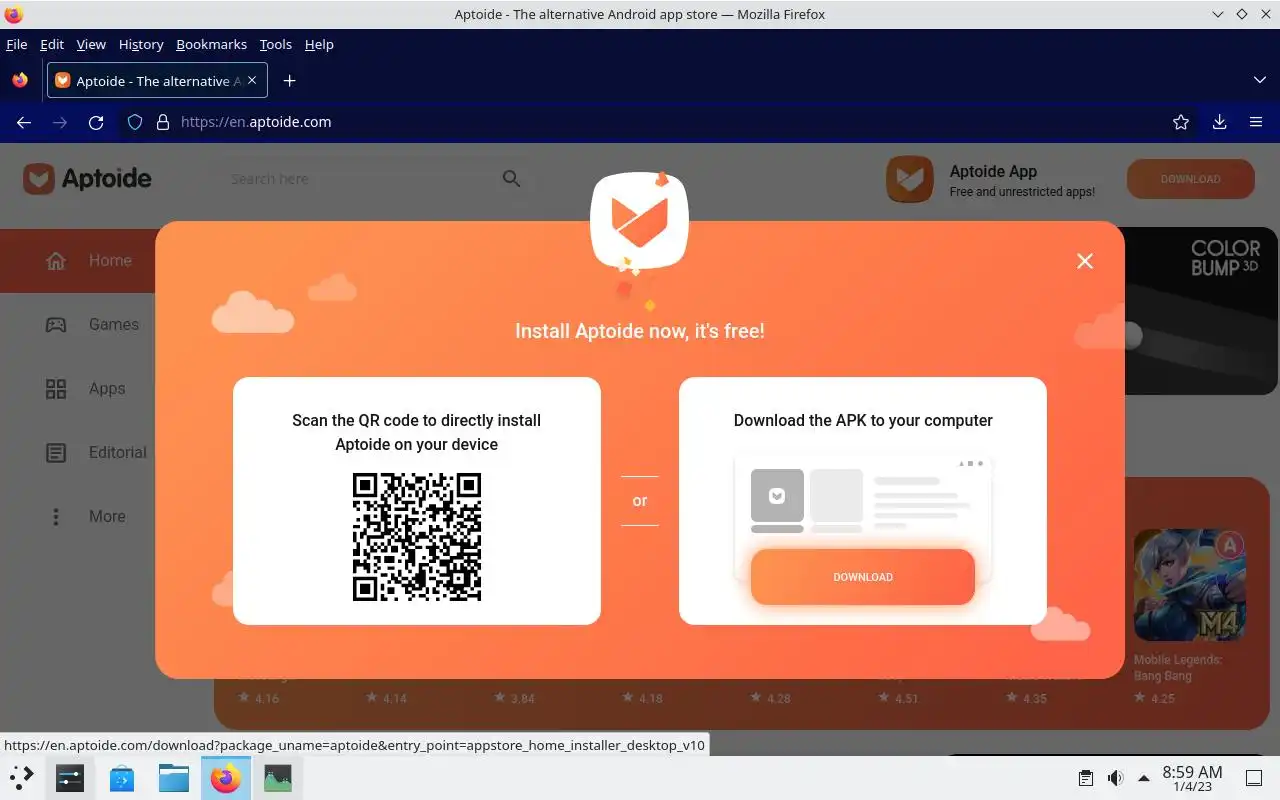Open System Settings from taskbar
The width and height of the screenshot is (1280, 800).
tap(70, 777)
